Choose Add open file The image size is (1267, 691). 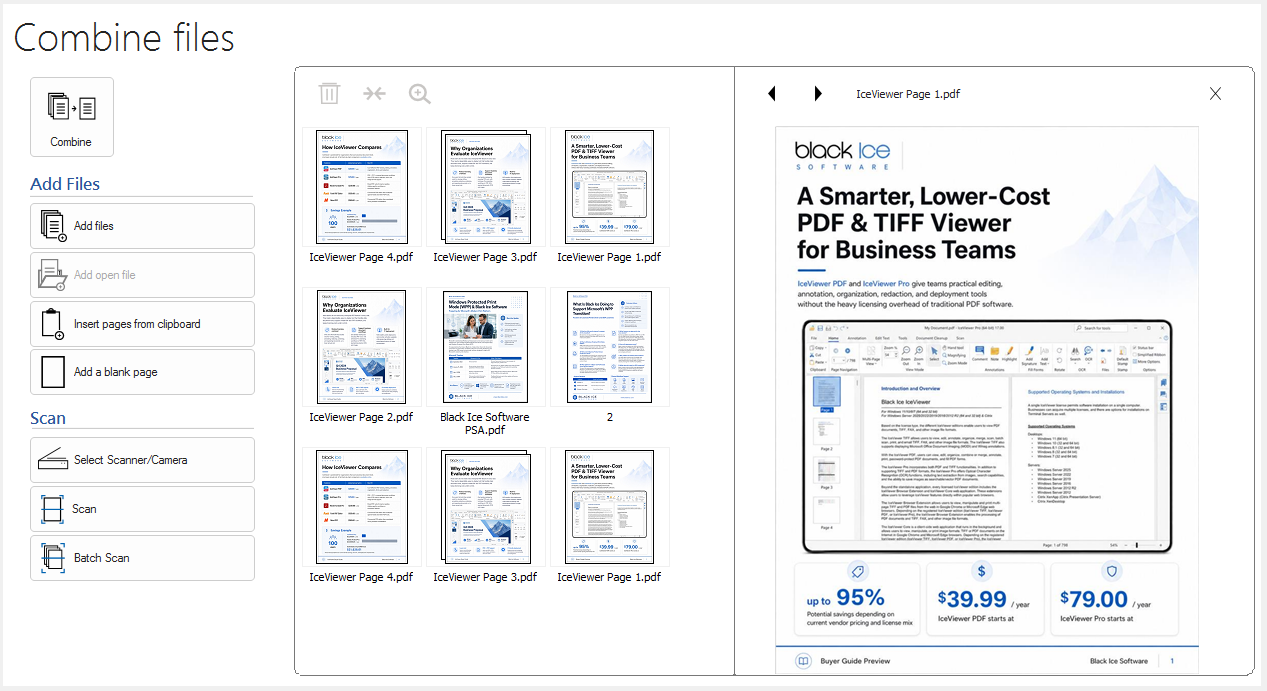(142, 275)
